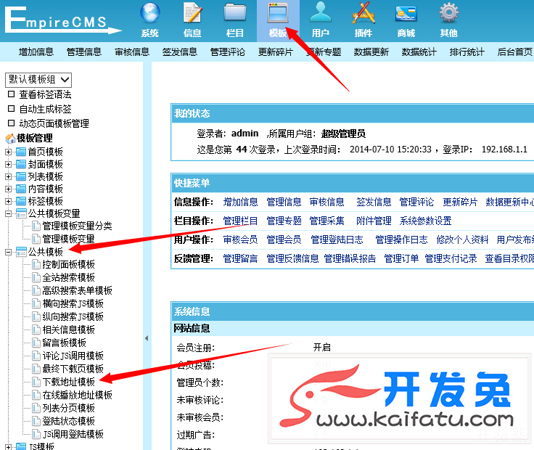This screenshot has width=534, height=450.
Task: Click page icon beside 全站搜索模板
Action: coord(36,277)
